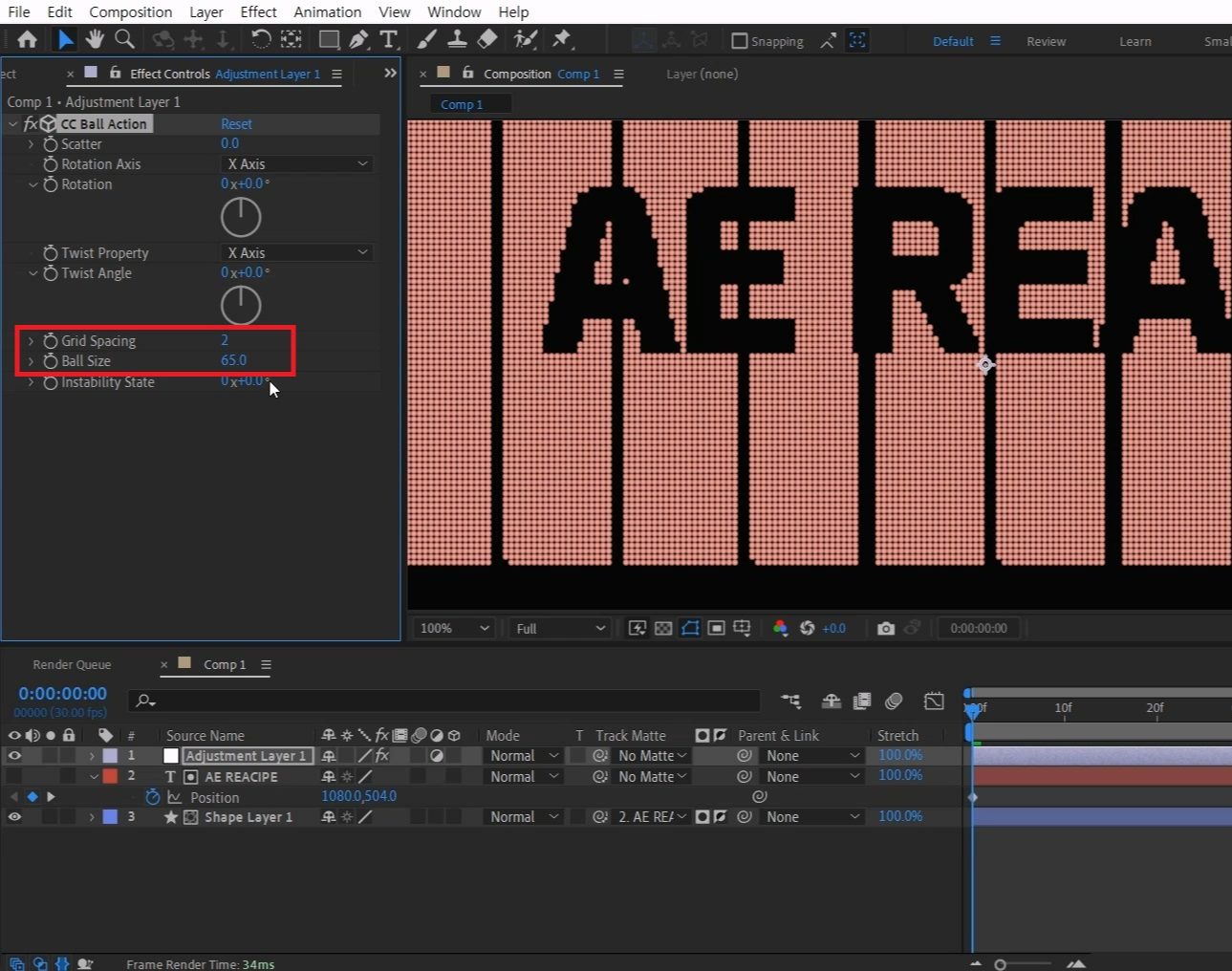Image resolution: width=1232 pixels, height=971 pixels.
Task: Switch to the Render Queue tab
Action: (72, 664)
